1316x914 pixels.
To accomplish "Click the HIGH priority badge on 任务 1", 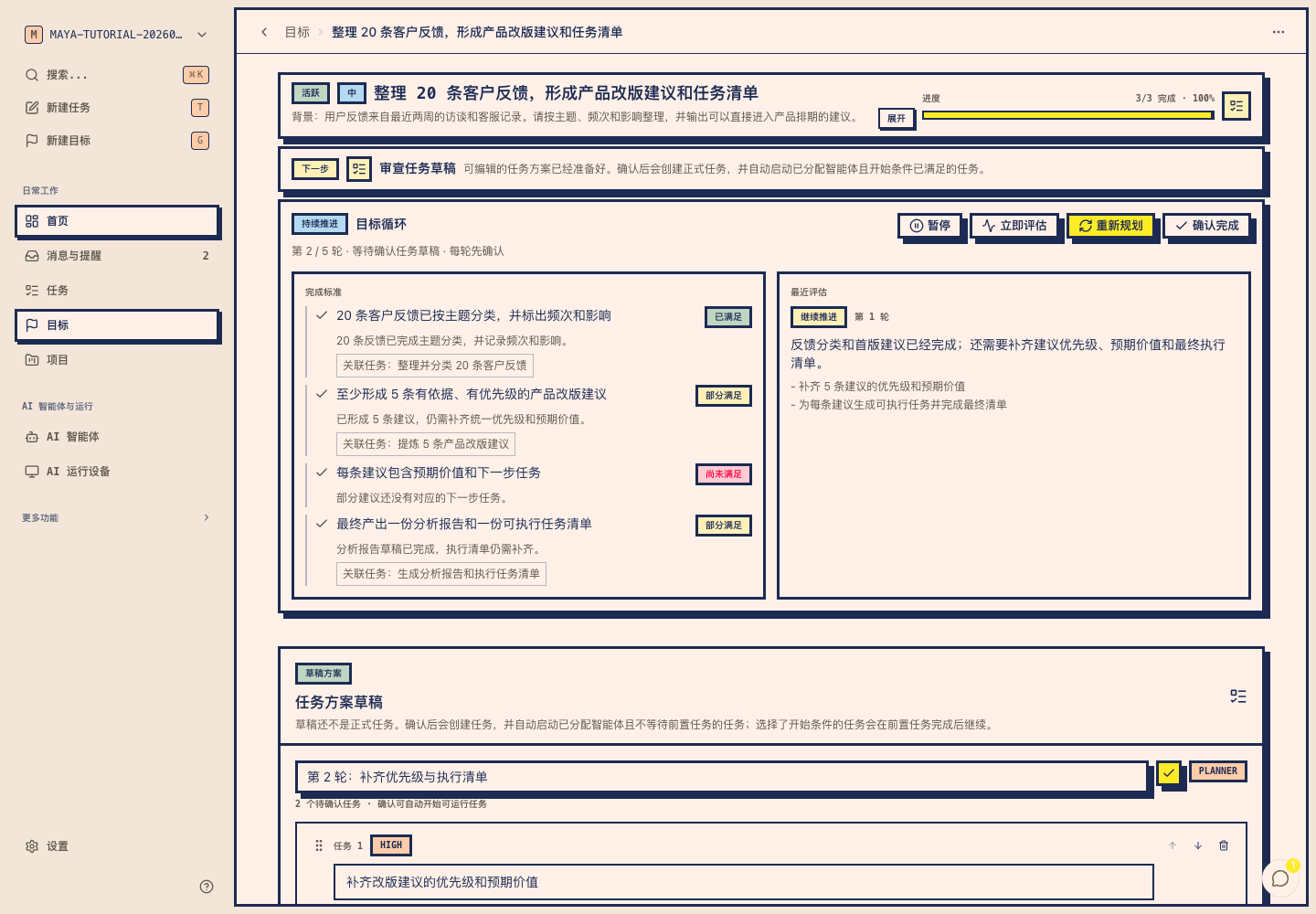I will coord(391,845).
